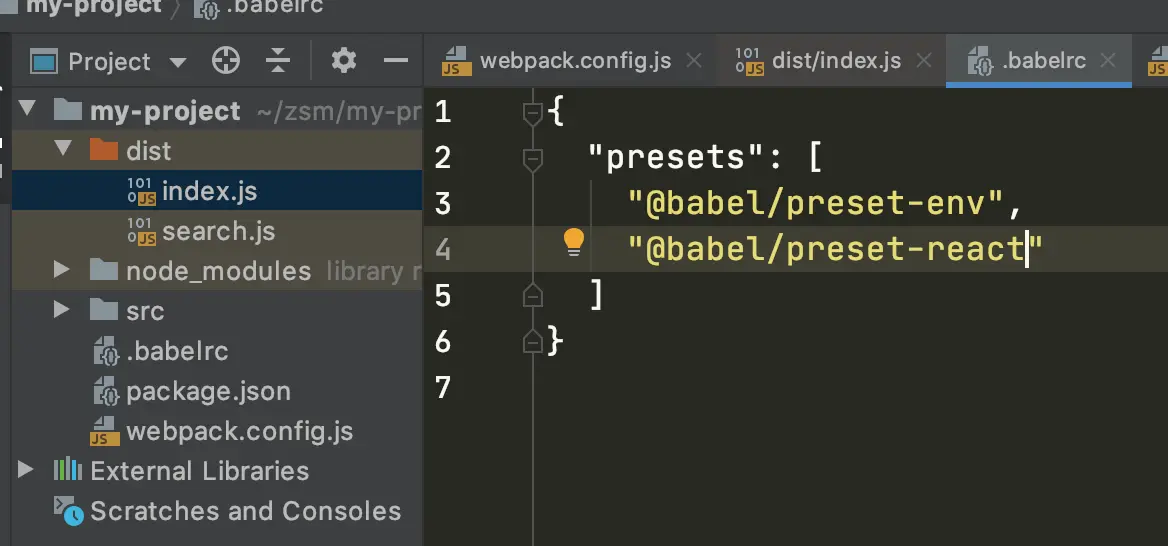1168x546 pixels.
Task: Switch to webpack.config.js editor tab
Action: click(574, 60)
